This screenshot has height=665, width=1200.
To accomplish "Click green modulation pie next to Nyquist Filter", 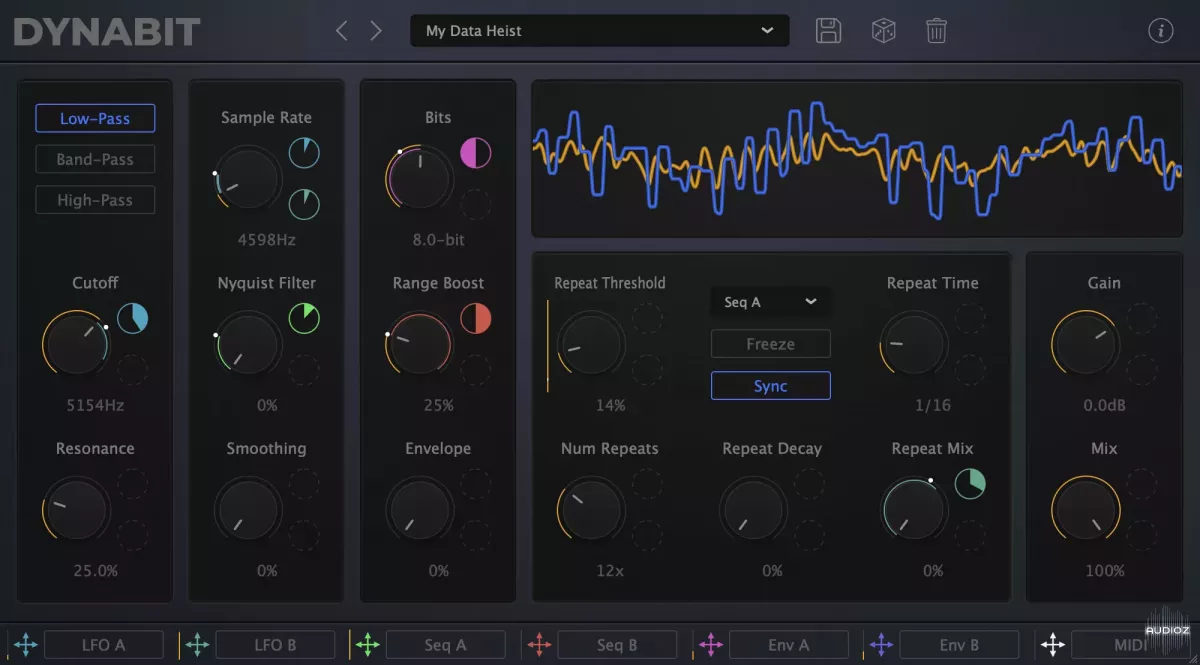I will pos(304,319).
